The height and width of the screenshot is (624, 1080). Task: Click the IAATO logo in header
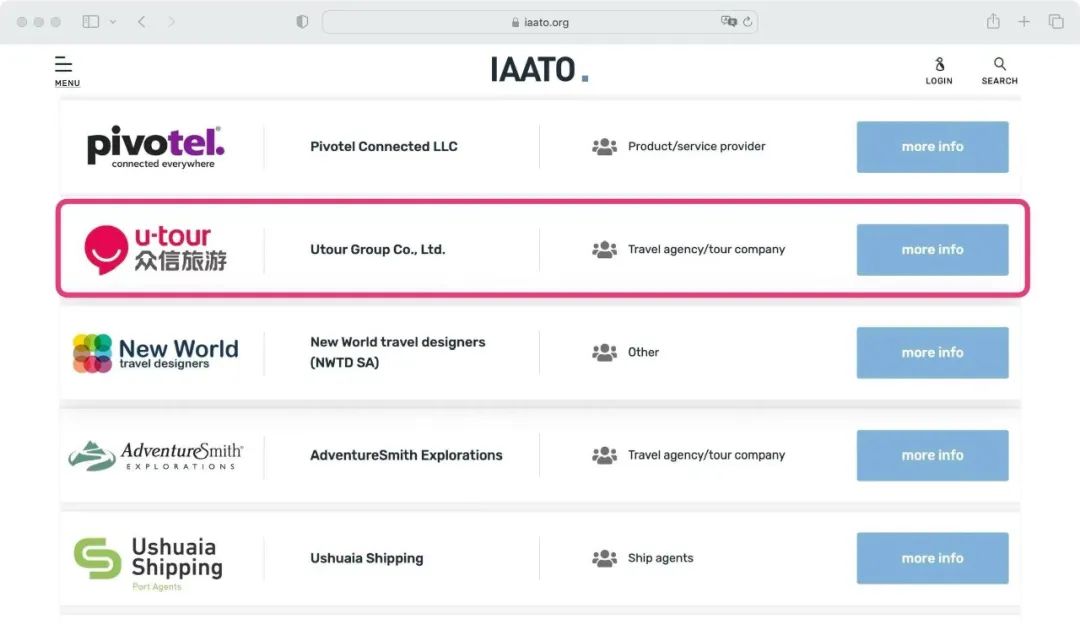click(x=539, y=70)
